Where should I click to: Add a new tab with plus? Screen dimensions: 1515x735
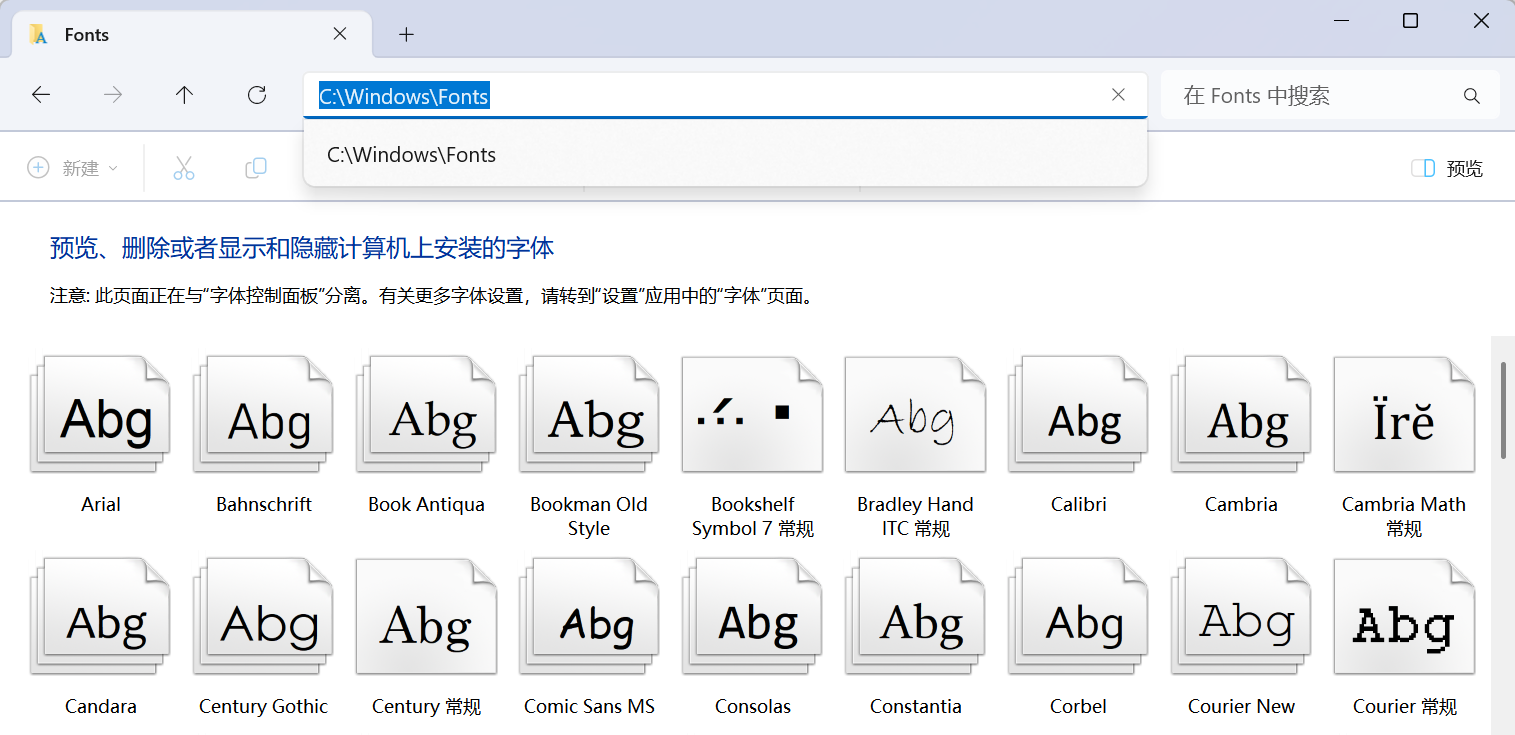406,34
